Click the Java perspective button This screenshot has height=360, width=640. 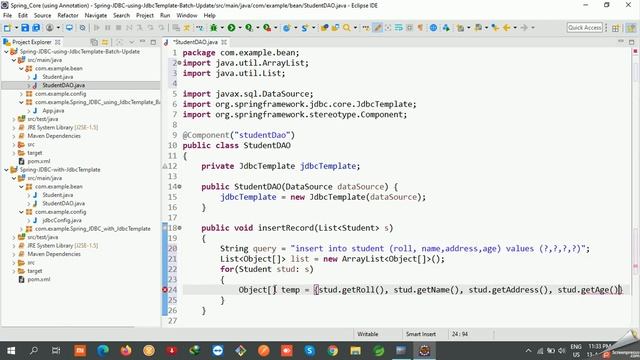[631, 28]
